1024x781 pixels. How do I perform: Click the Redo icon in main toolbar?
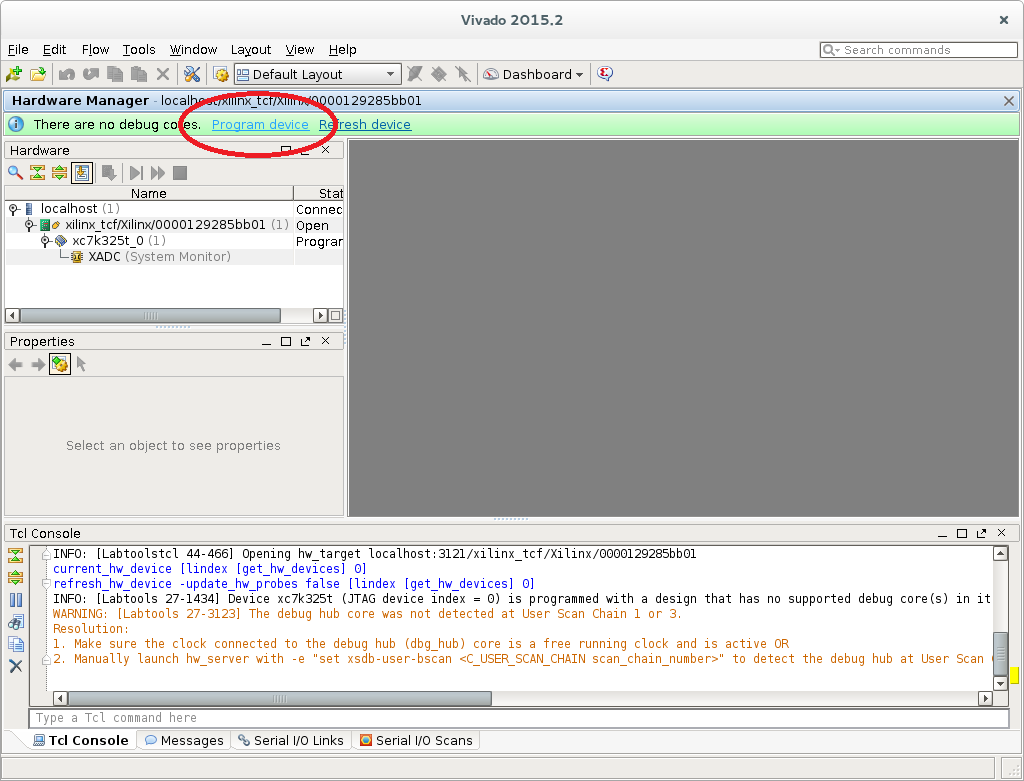(91, 74)
